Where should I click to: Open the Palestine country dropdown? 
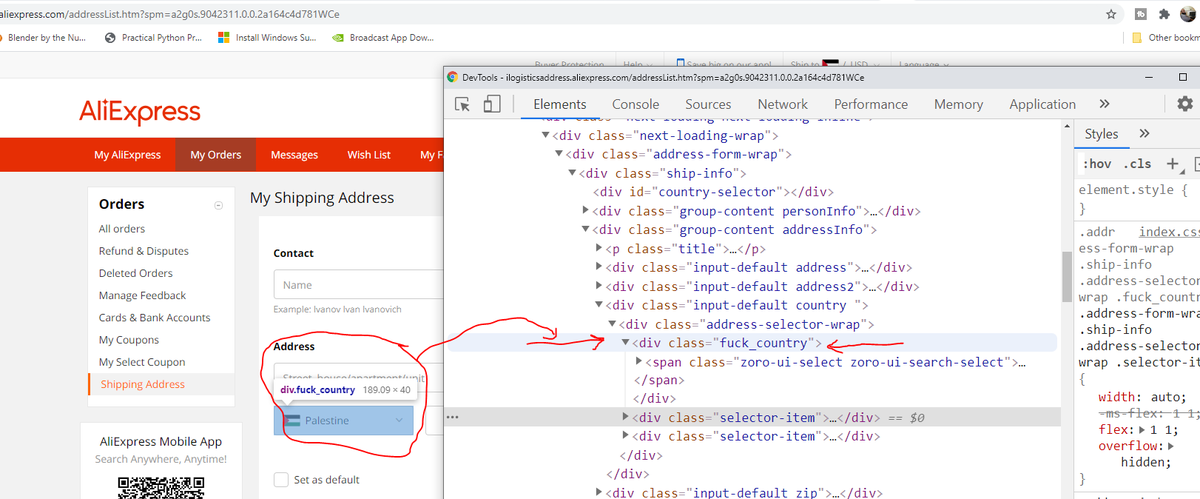[345, 421]
